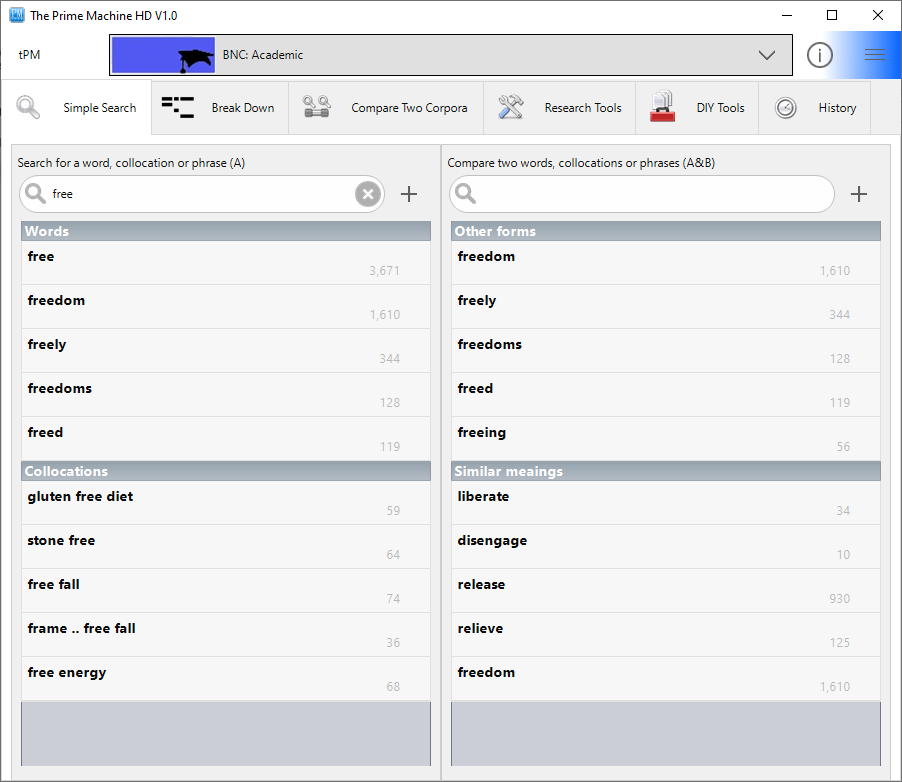Click magnifier inside compare search field

(465, 194)
